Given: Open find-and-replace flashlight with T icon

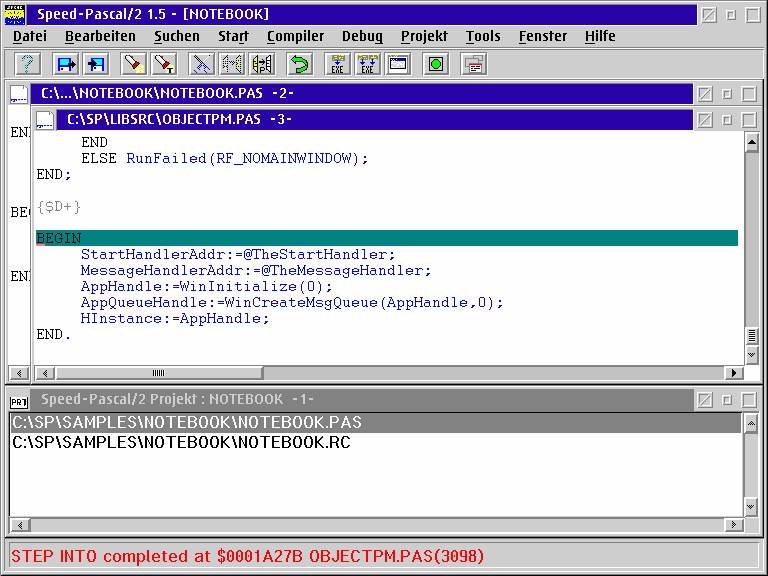Looking at the screenshot, I should [164, 64].
